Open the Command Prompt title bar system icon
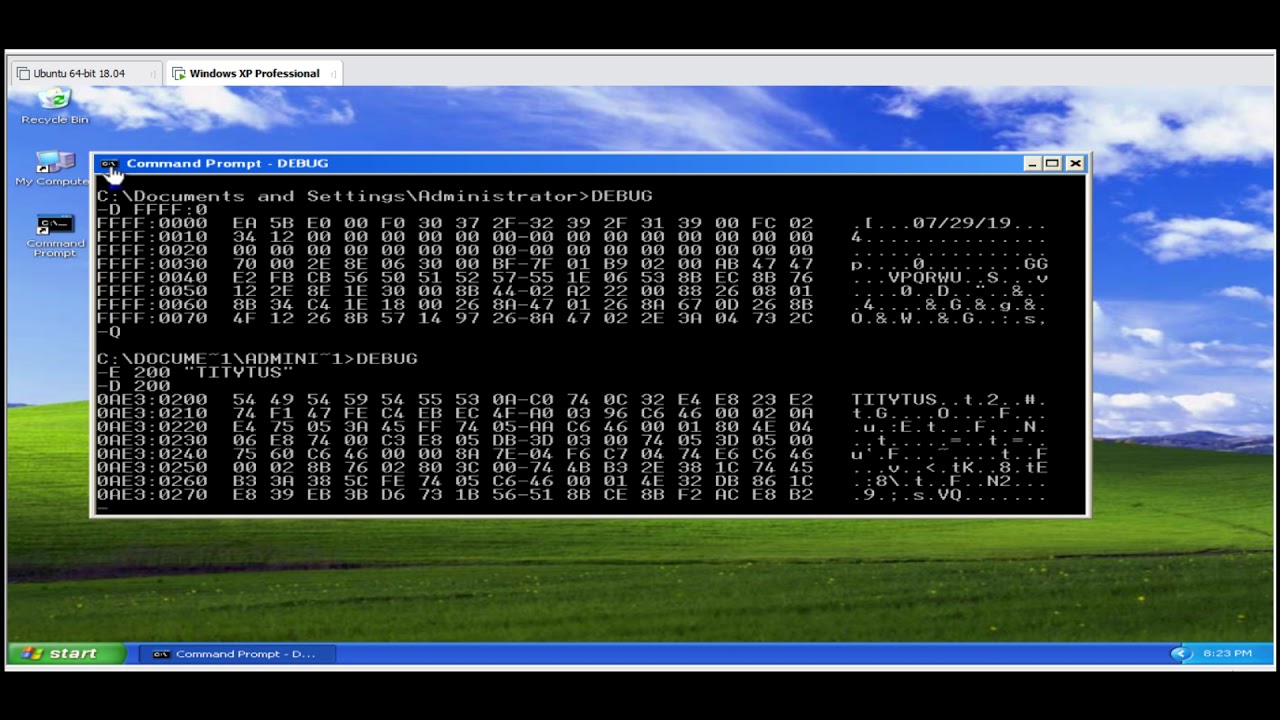Screen dimensions: 1280x720 coord(109,164)
